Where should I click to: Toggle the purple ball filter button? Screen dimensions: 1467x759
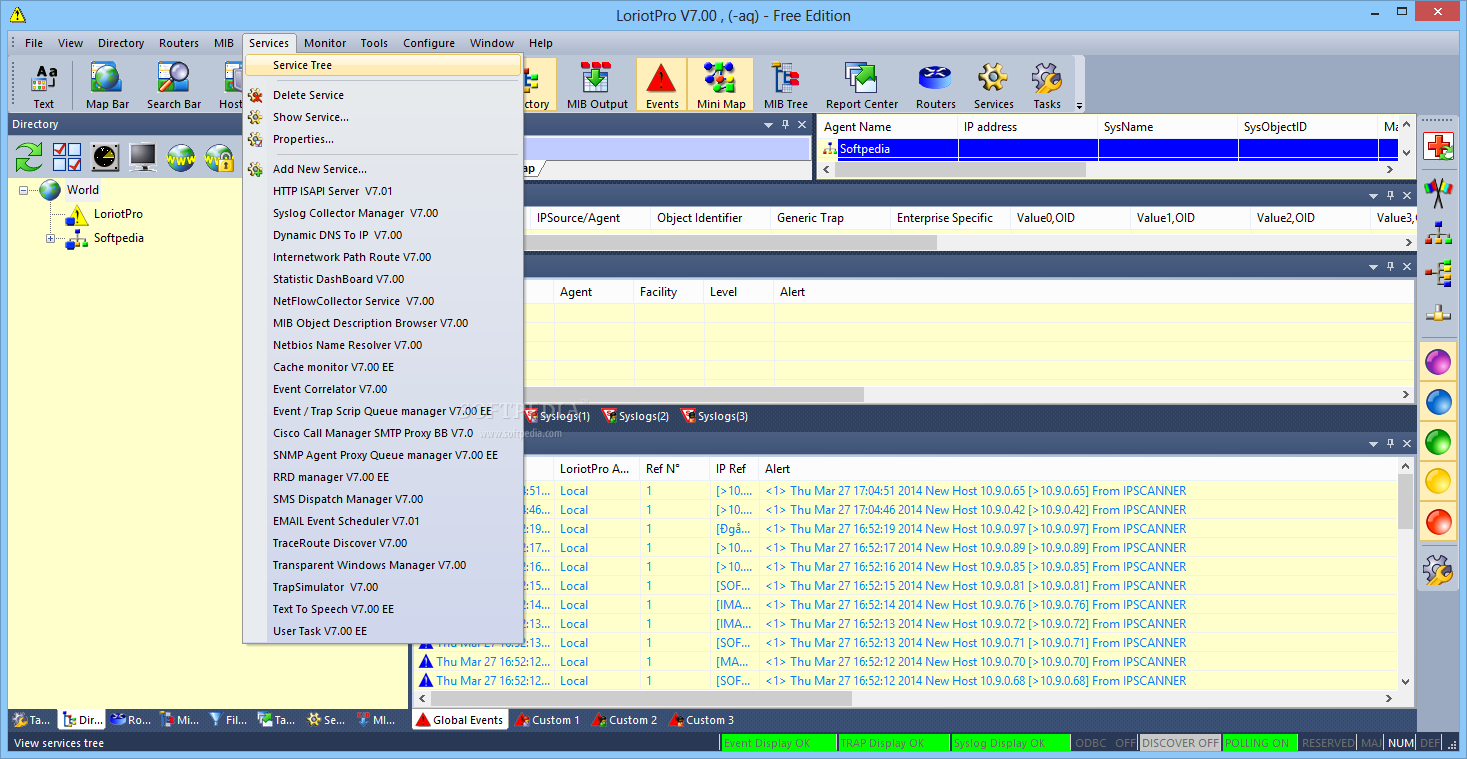pos(1438,362)
